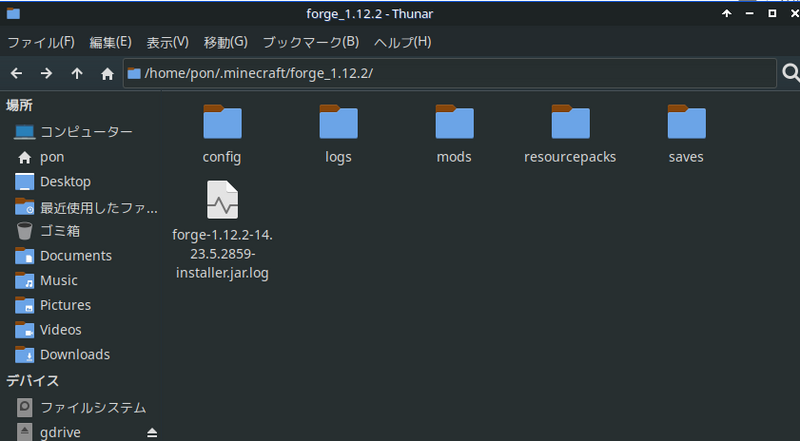Viewport: 800px width, 441px height.
Task: Open the 編集(E) menu
Action: [x=110, y=42]
